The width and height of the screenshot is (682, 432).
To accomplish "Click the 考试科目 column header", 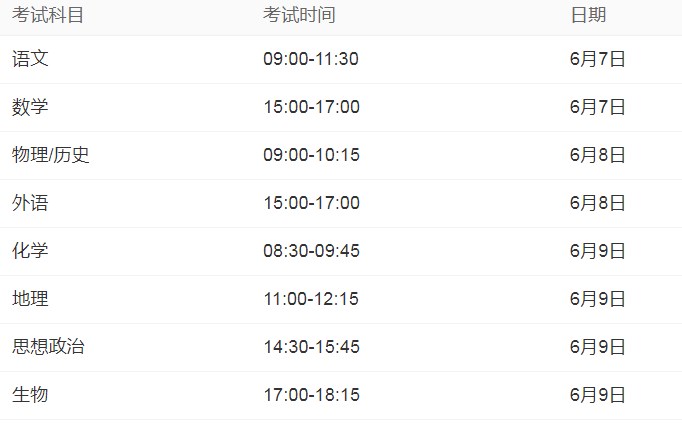I will (47, 15).
